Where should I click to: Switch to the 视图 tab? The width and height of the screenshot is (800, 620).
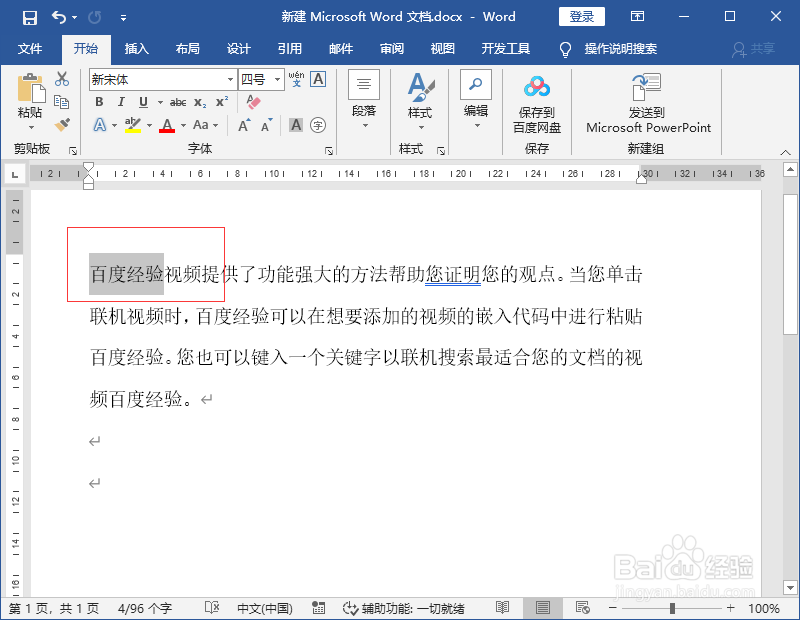tap(442, 48)
